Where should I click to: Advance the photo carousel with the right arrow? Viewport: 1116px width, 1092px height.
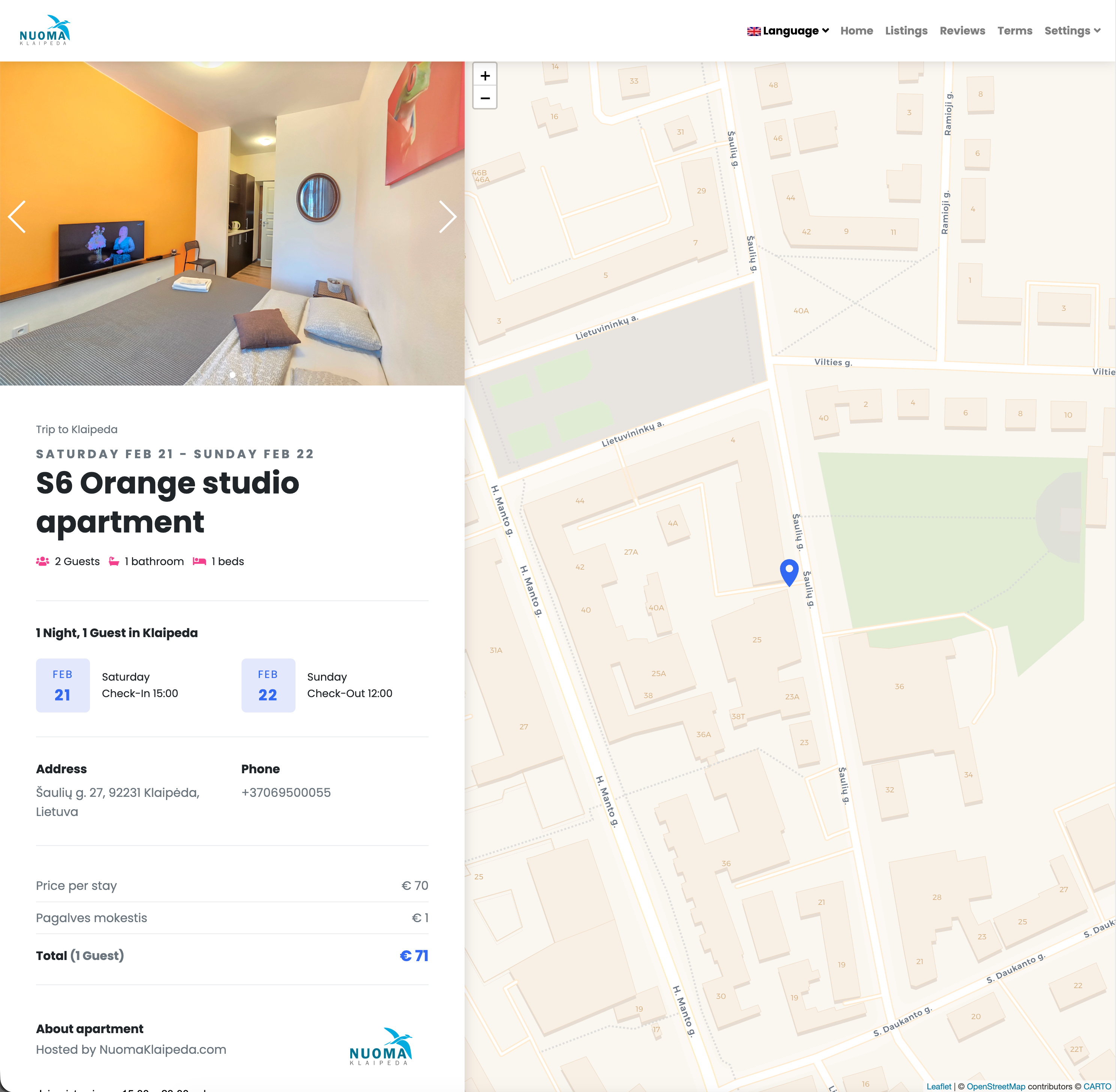[x=448, y=217]
